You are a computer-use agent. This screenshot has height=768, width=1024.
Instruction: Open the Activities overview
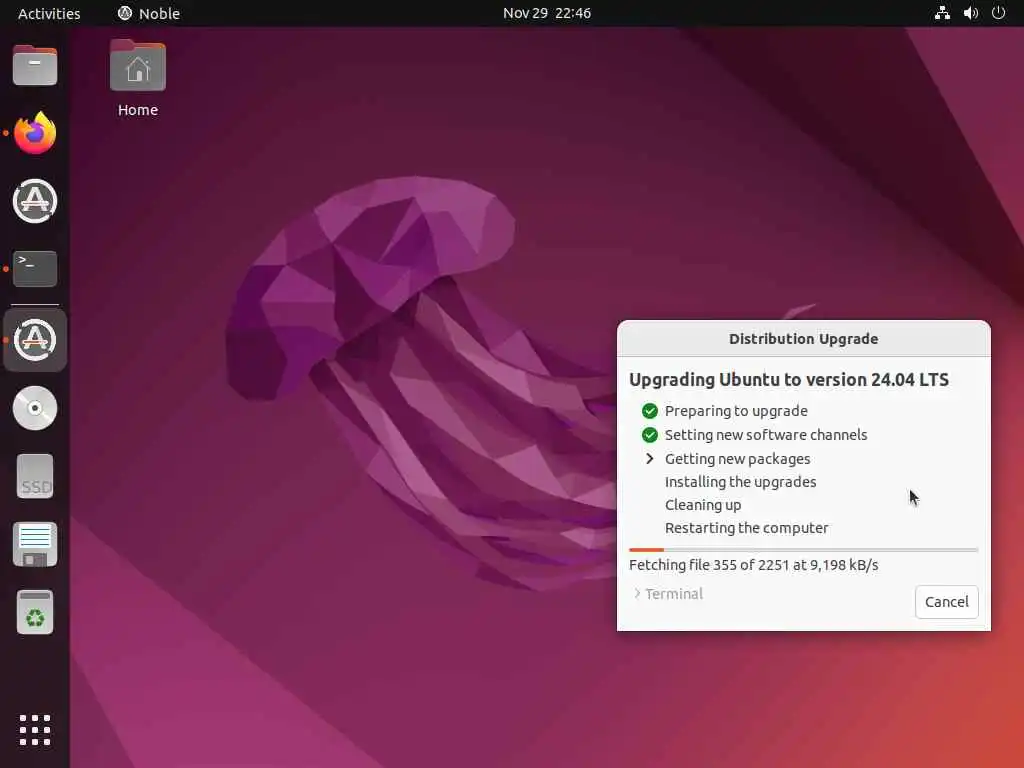point(49,13)
